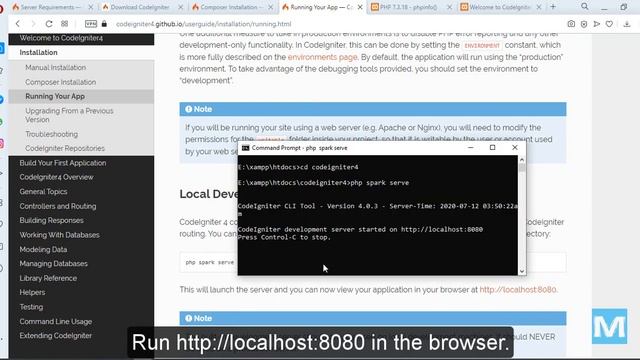Maximize the Command Prompt window
Screen dimensions: 640x360
(x=493, y=147)
